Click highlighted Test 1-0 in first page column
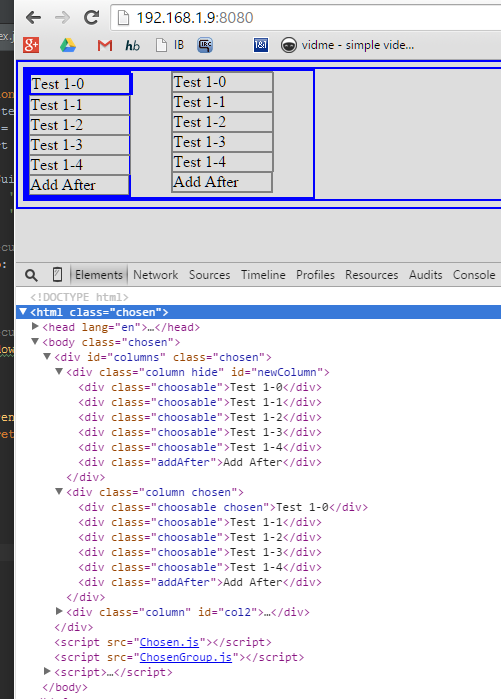Image resolution: width=501 pixels, height=699 pixels. (x=80, y=84)
